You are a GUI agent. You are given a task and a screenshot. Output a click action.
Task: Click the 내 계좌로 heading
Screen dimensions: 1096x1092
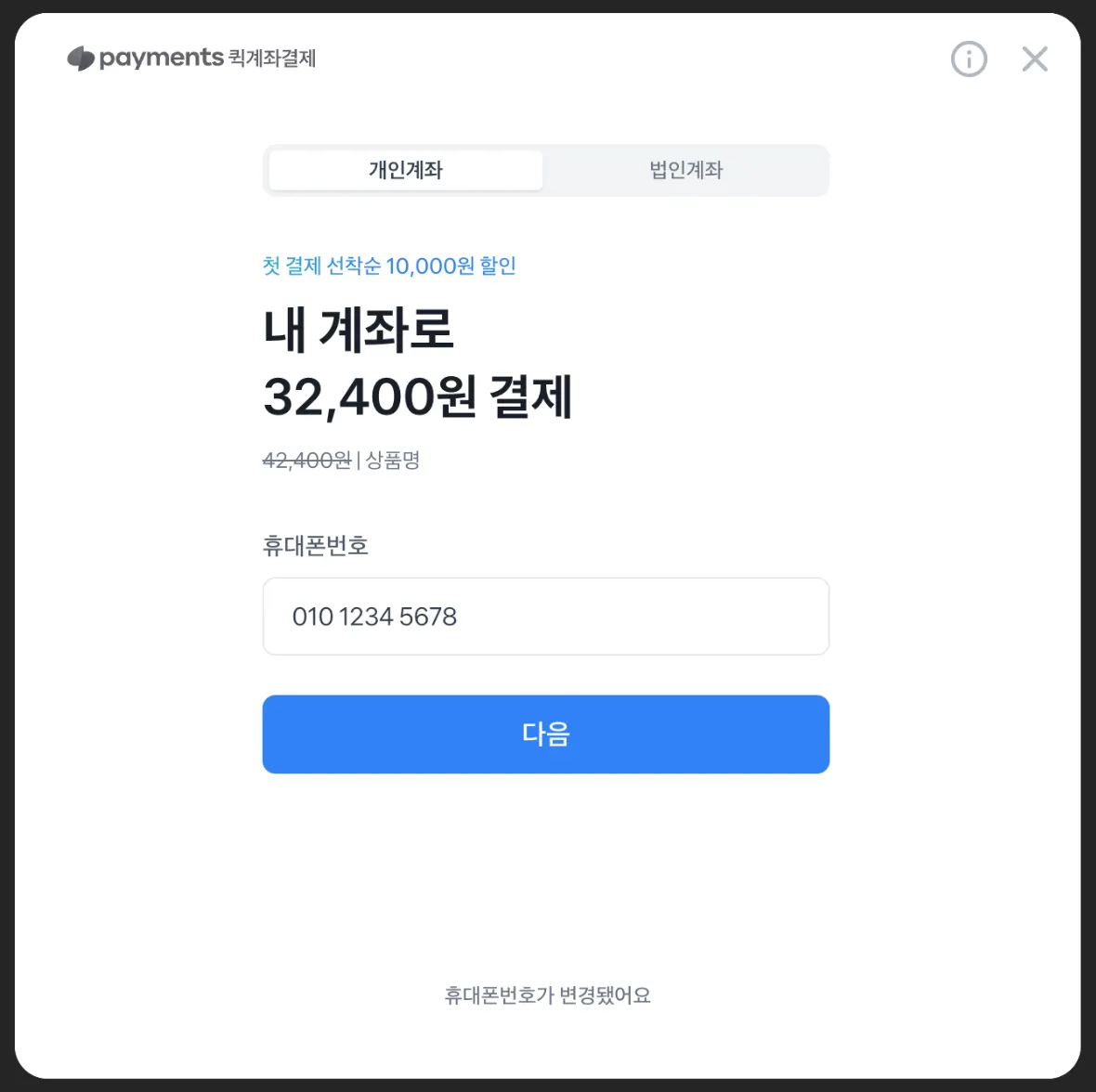click(x=359, y=329)
